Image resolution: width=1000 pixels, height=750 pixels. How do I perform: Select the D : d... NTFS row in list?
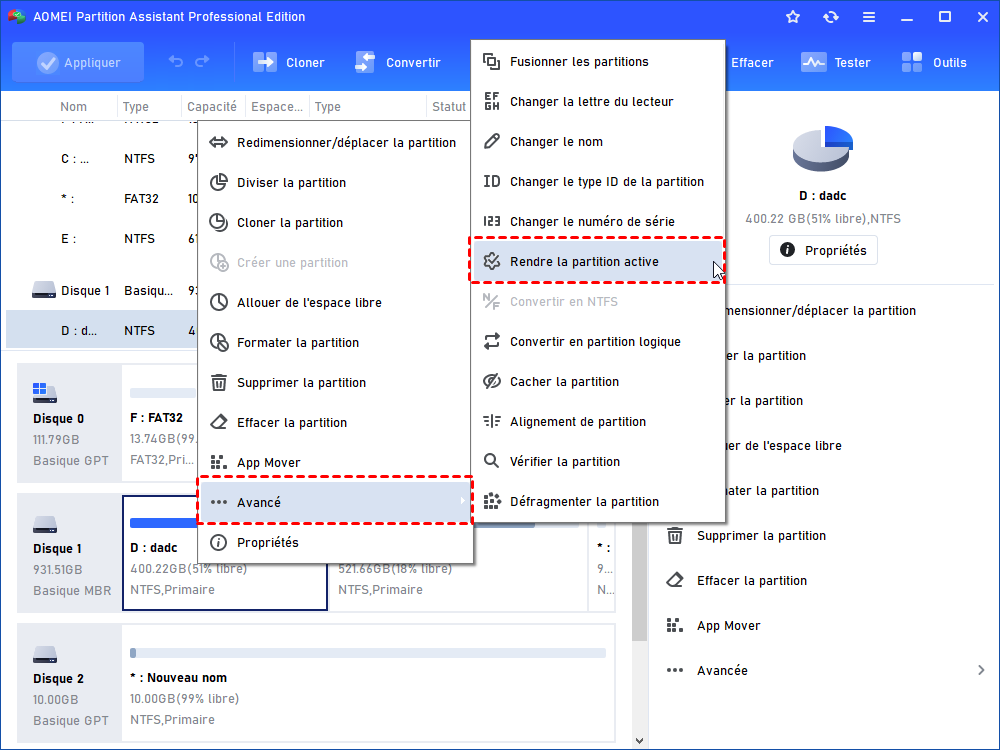pyautogui.click(x=102, y=330)
